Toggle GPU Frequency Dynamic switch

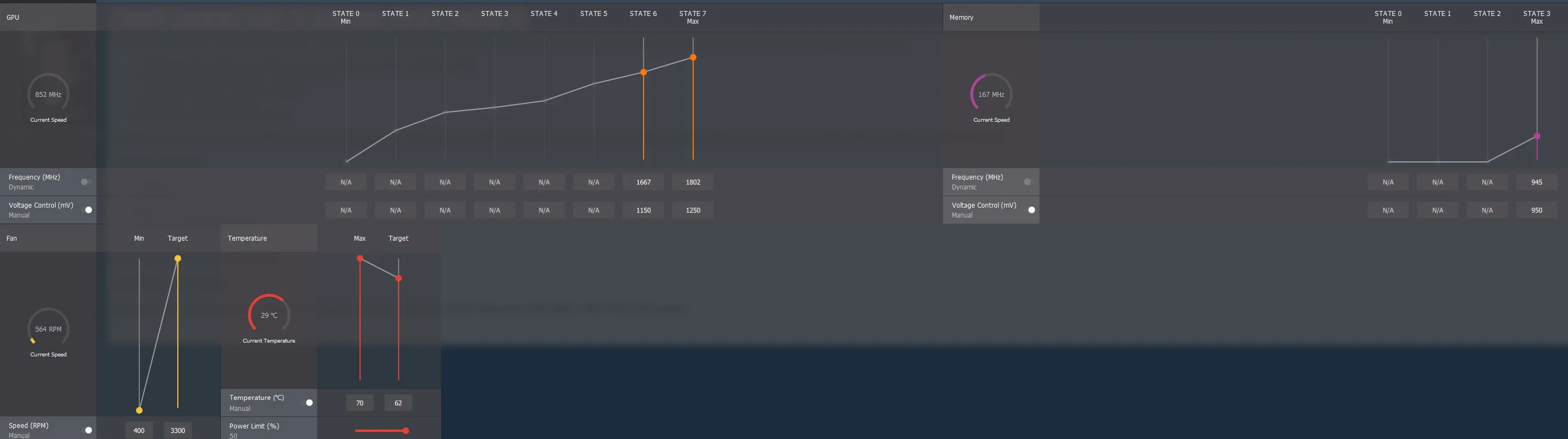(x=86, y=181)
